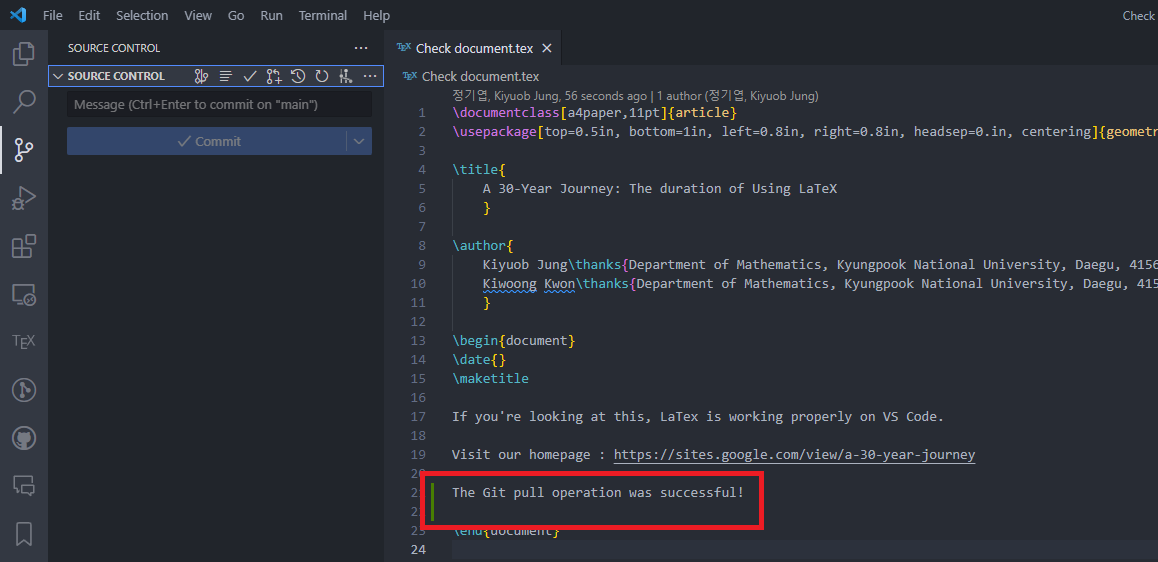Open the File menu
Viewport: 1158px width, 562px height.
pyautogui.click(x=52, y=16)
